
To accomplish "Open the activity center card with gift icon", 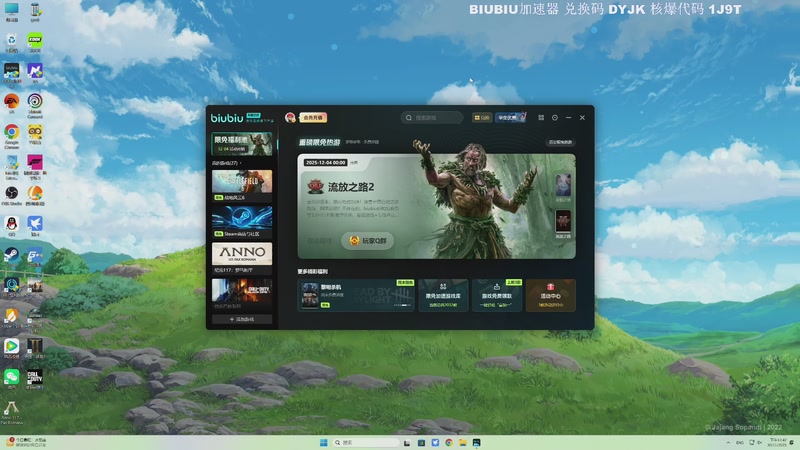I will point(551,295).
